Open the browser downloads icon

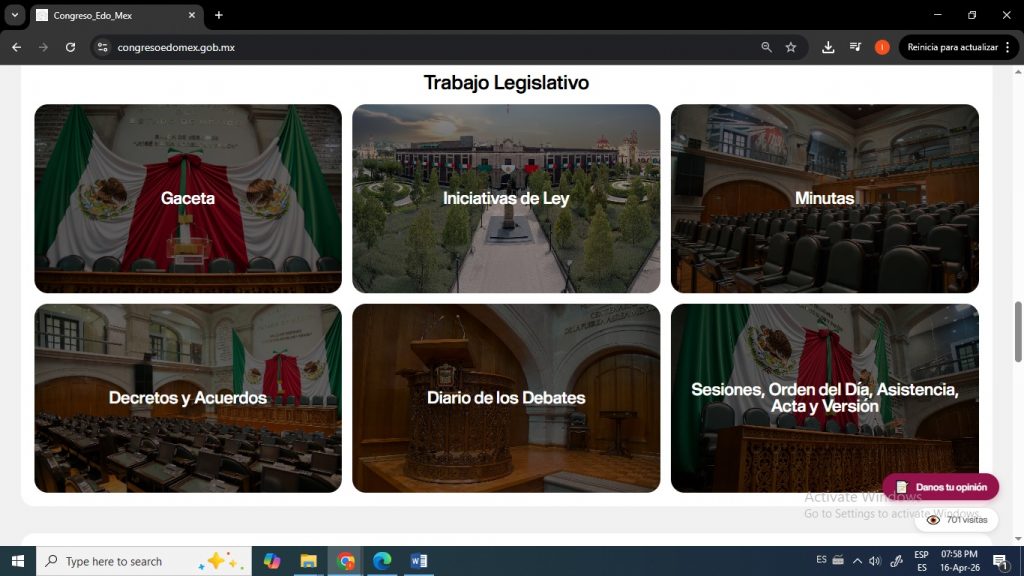point(828,47)
